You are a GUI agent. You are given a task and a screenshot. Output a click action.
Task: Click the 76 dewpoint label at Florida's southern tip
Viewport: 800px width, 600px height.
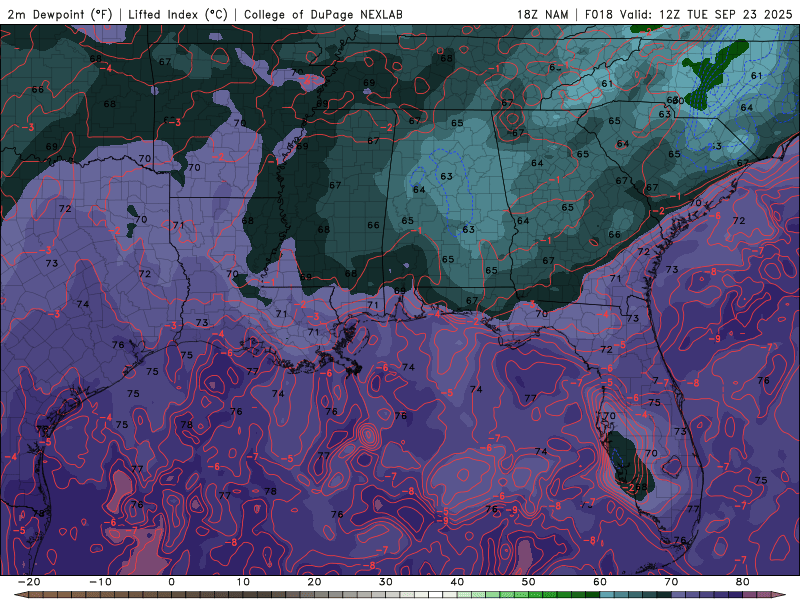[680, 540]
